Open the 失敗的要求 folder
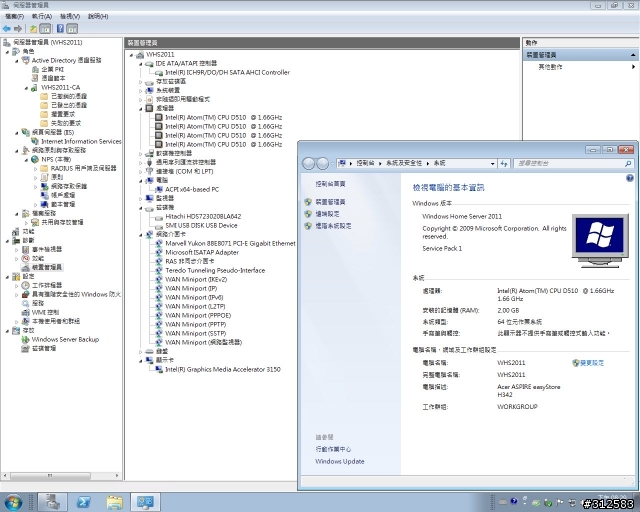 click(66, 123)
